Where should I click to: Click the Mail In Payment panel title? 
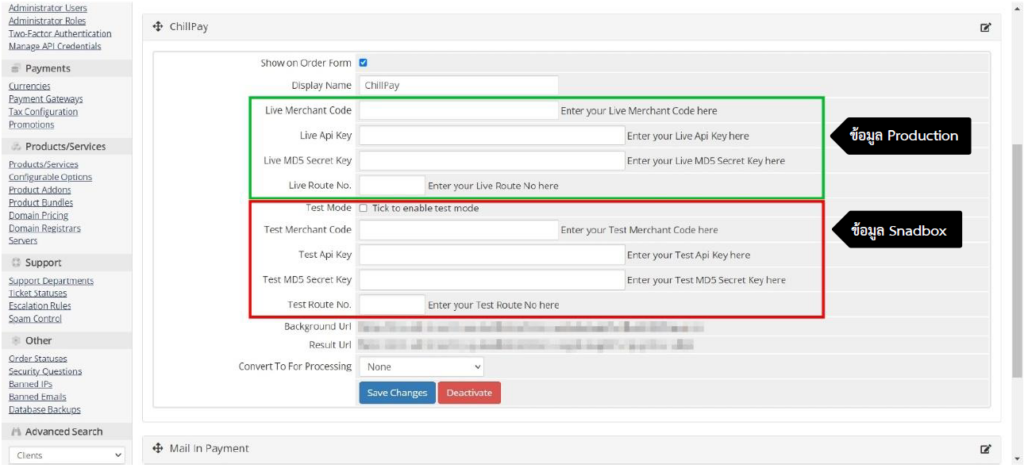pos(209,448)
